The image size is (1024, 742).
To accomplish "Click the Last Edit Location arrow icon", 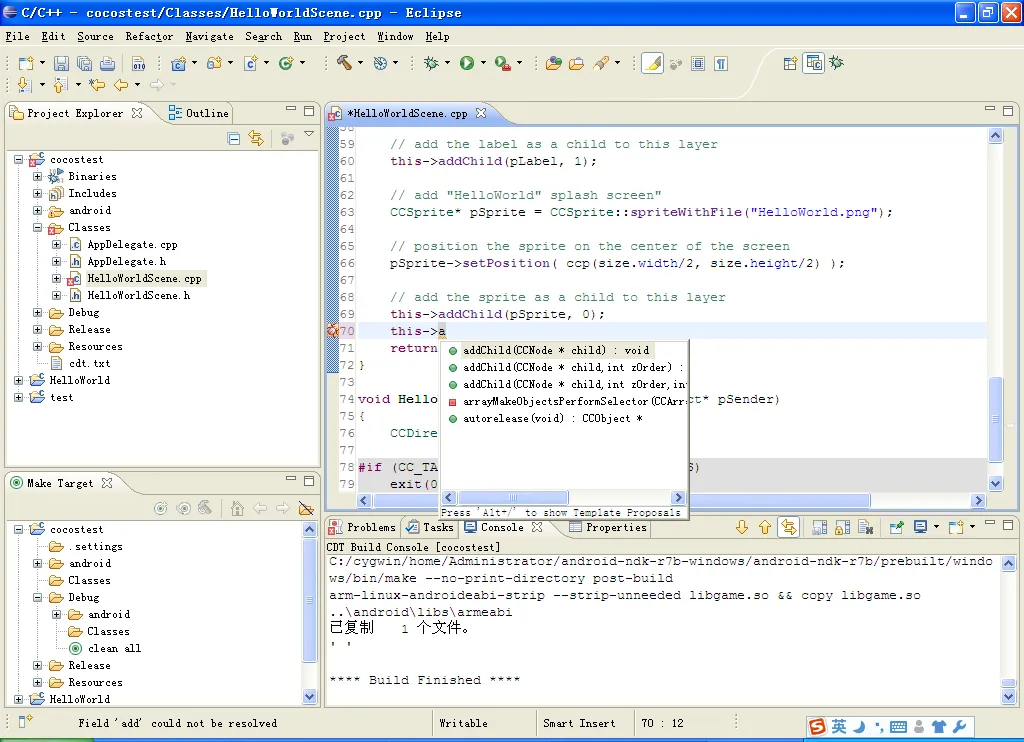I will coord(97,84).
